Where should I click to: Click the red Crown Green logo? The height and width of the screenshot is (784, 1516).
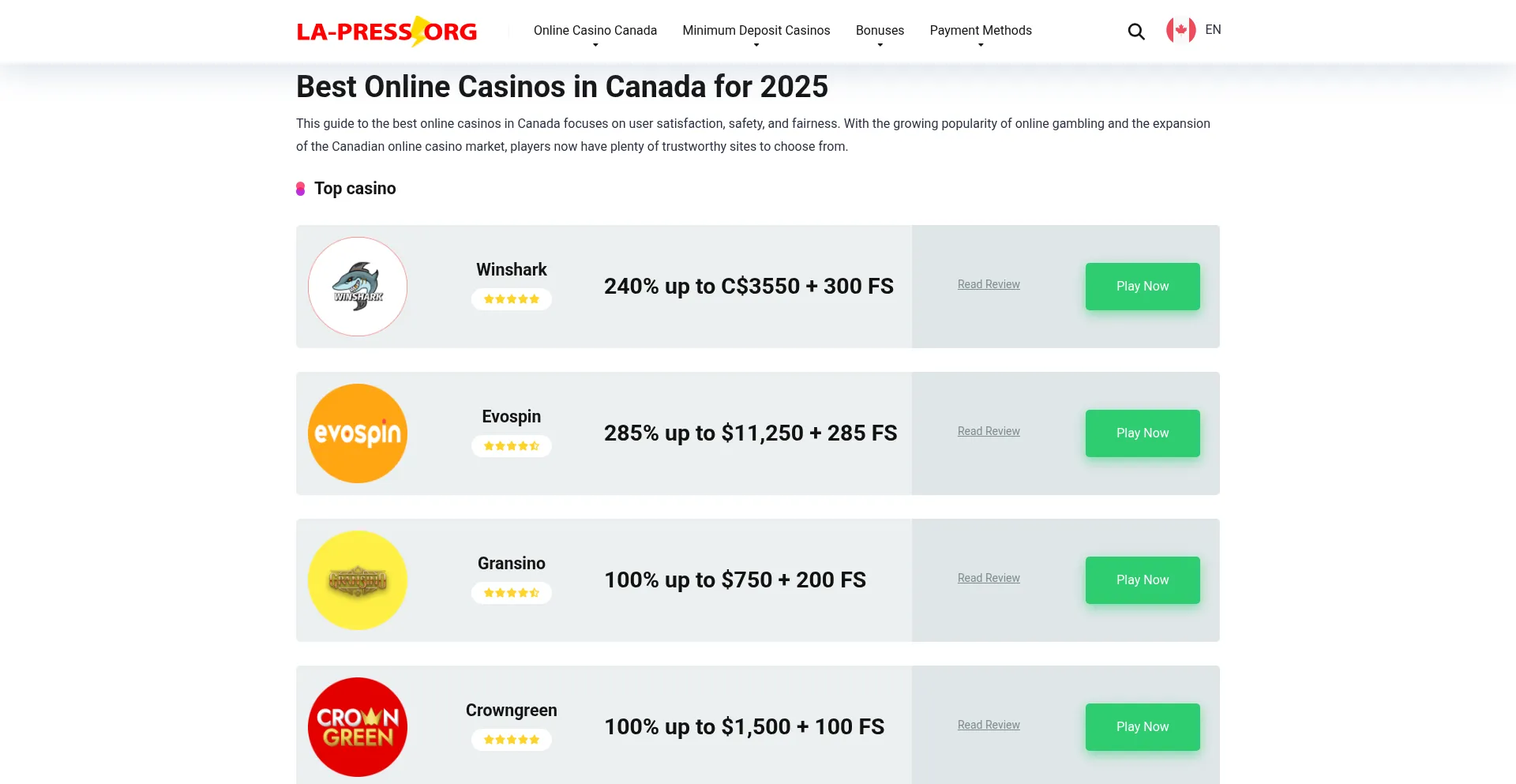358,727
